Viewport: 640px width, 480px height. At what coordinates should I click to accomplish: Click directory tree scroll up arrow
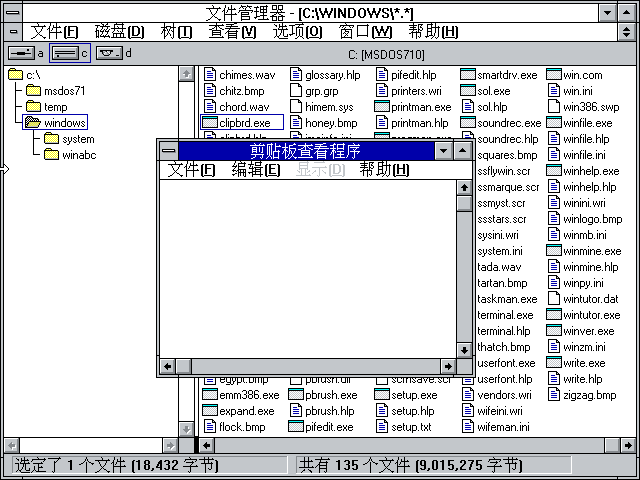click(186, 74)
